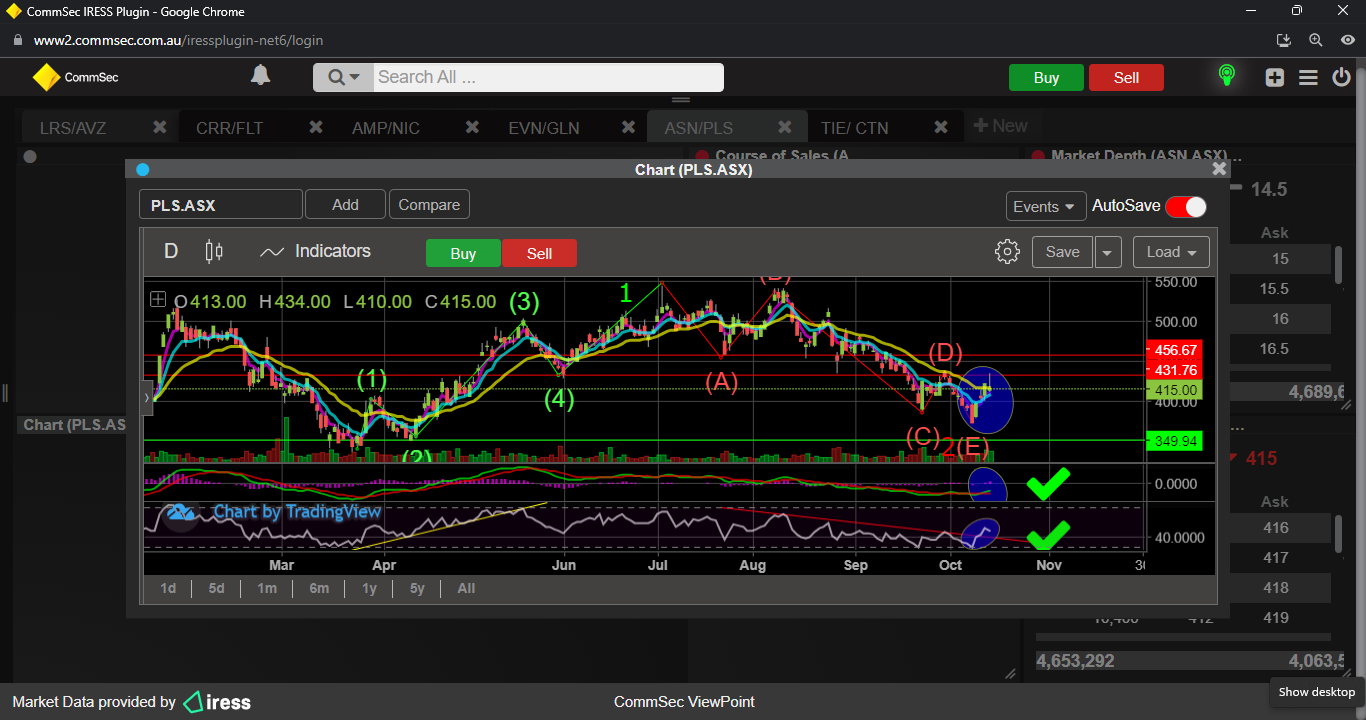
Task: Click the 415.00 current price label
Action: 1175,390
